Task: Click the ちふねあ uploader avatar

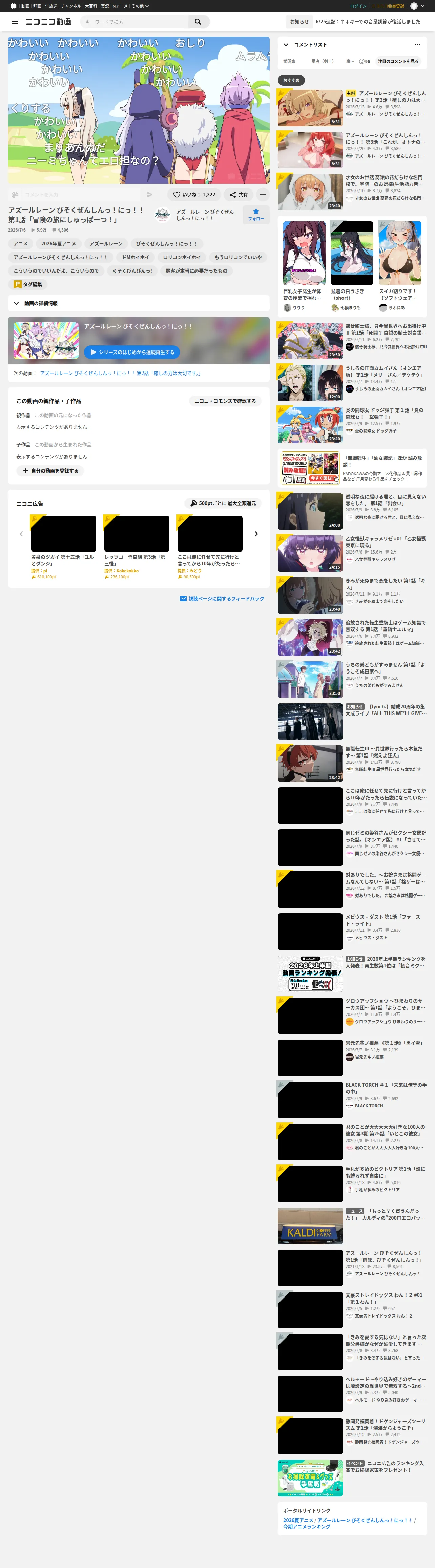Action: (x=383, y=308)
